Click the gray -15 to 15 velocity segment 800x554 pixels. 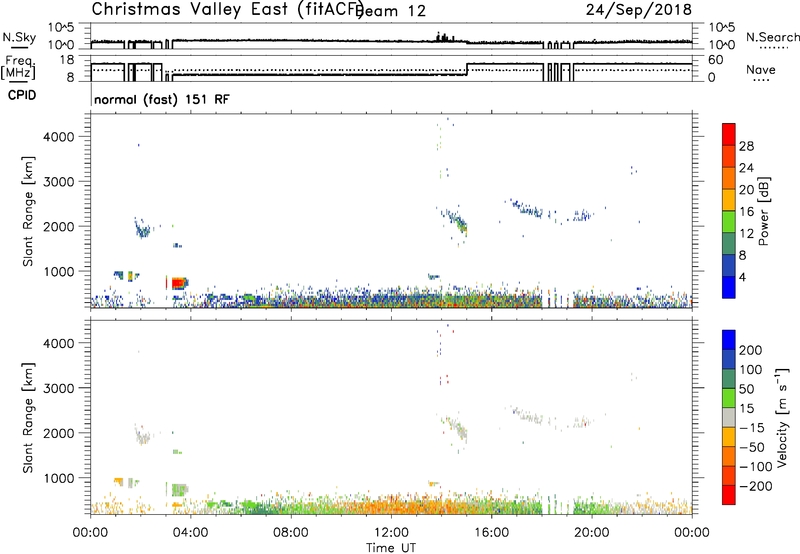[729, 417]
